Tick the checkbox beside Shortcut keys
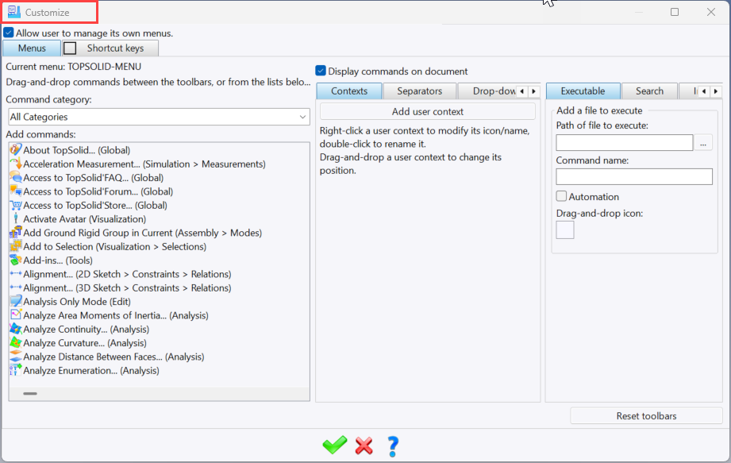Image resolution: width=731 pixels, height=463 pixels. 70,48
